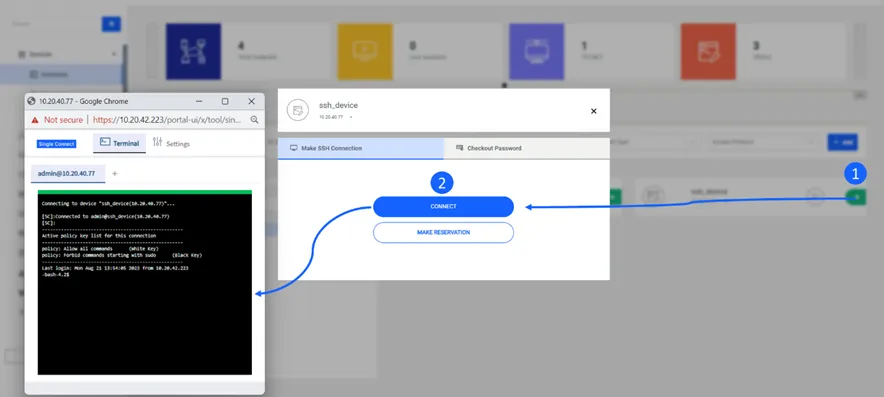Click the purple device dashboard tile
Image resolution: width=884 pixels, height=397 pixels.
pyautogui.click(x=536, y=51)
